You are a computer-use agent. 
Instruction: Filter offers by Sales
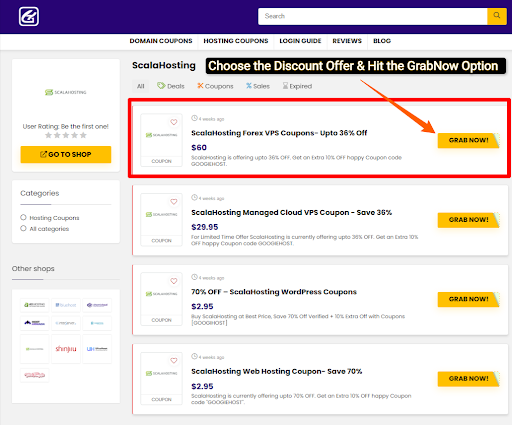pos(258,86)
